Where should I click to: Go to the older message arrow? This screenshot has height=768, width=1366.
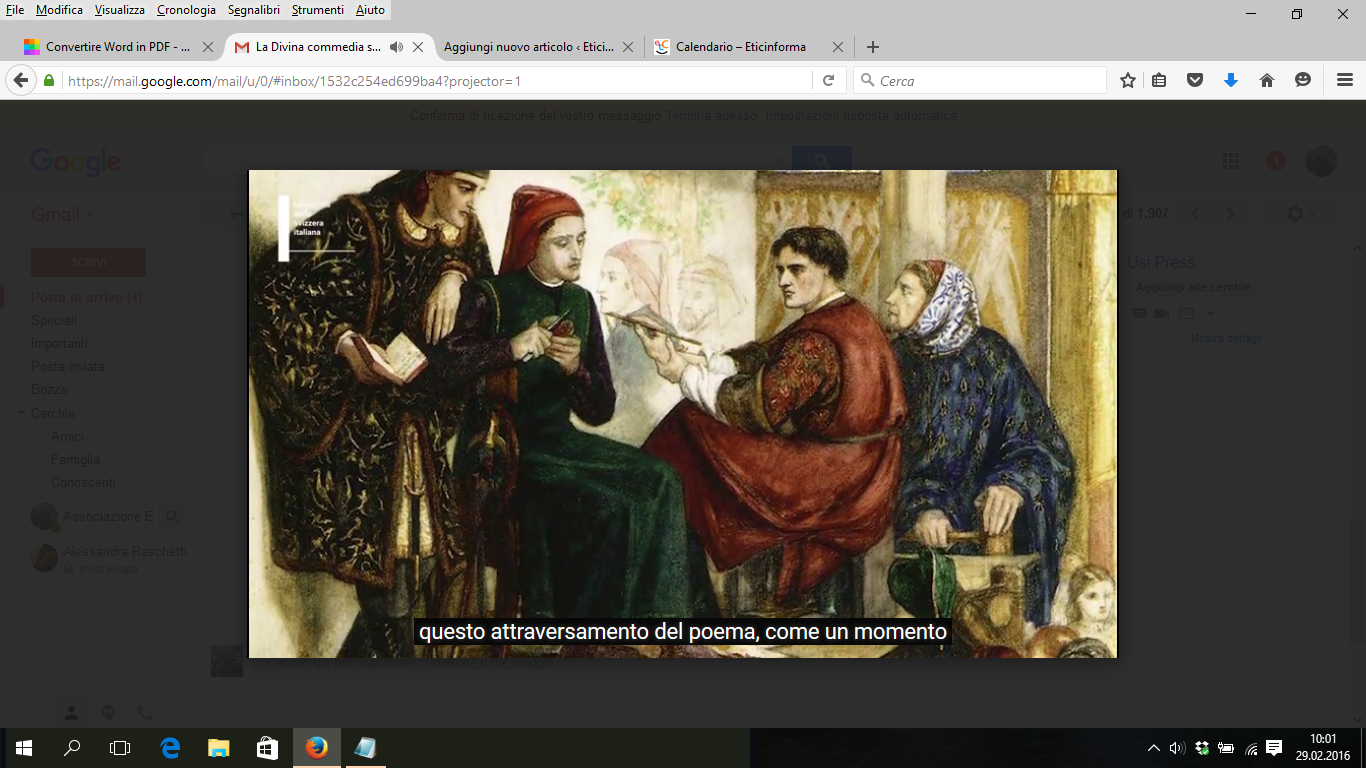click(x=1230, y=214)
